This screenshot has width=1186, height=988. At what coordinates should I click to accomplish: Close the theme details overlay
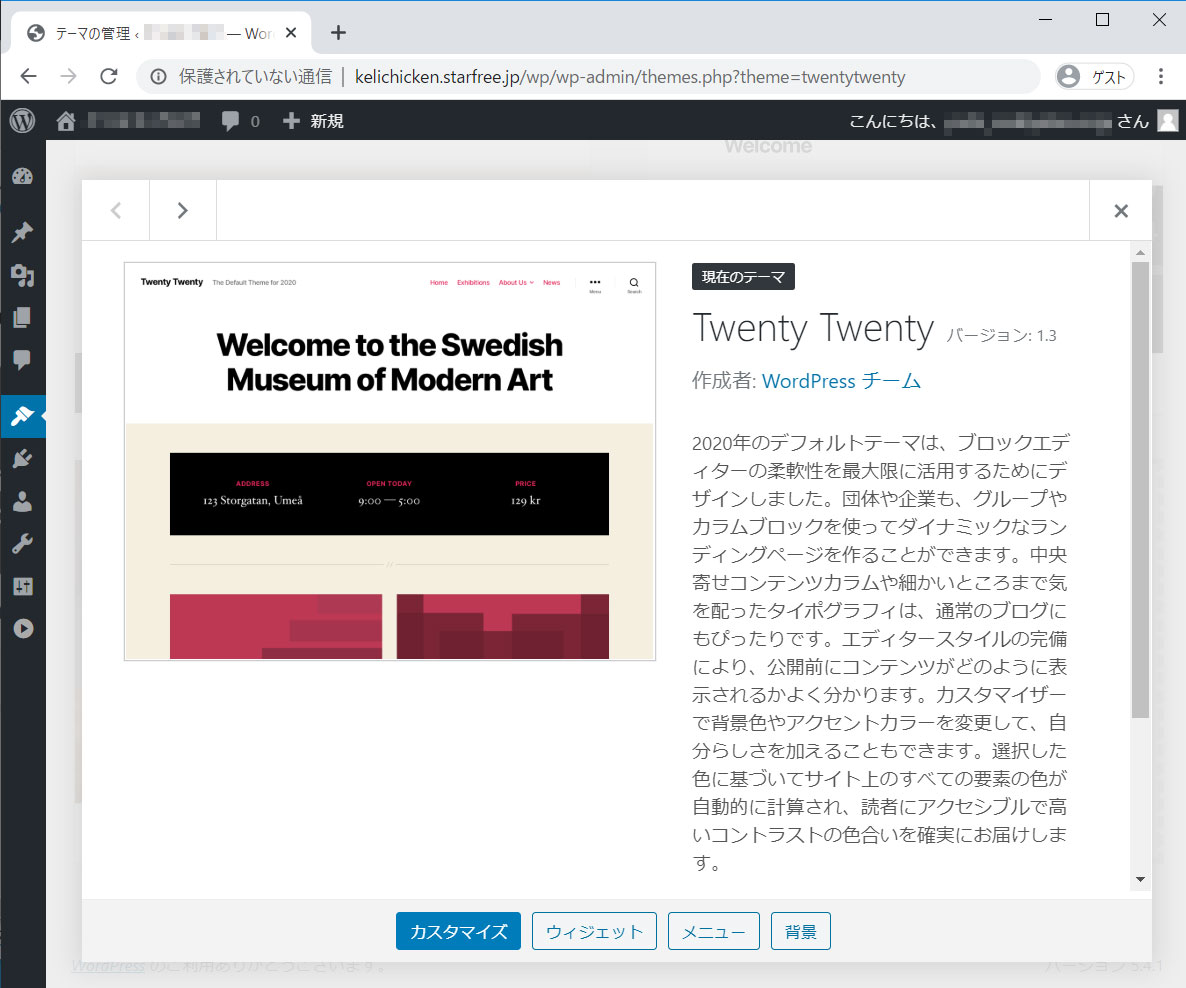coord(1121,210)
